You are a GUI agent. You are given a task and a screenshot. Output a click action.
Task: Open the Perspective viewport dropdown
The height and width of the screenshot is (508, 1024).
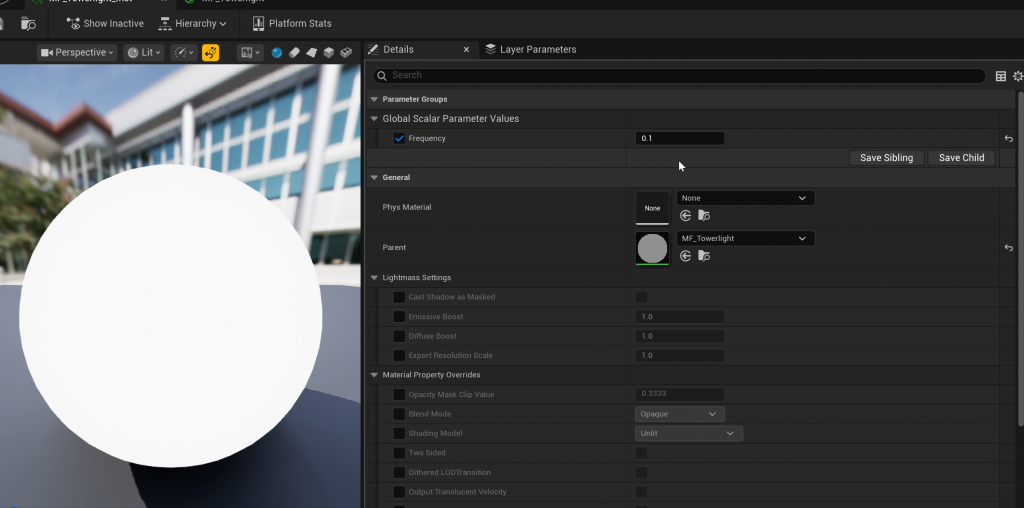[x=77, y=52]
